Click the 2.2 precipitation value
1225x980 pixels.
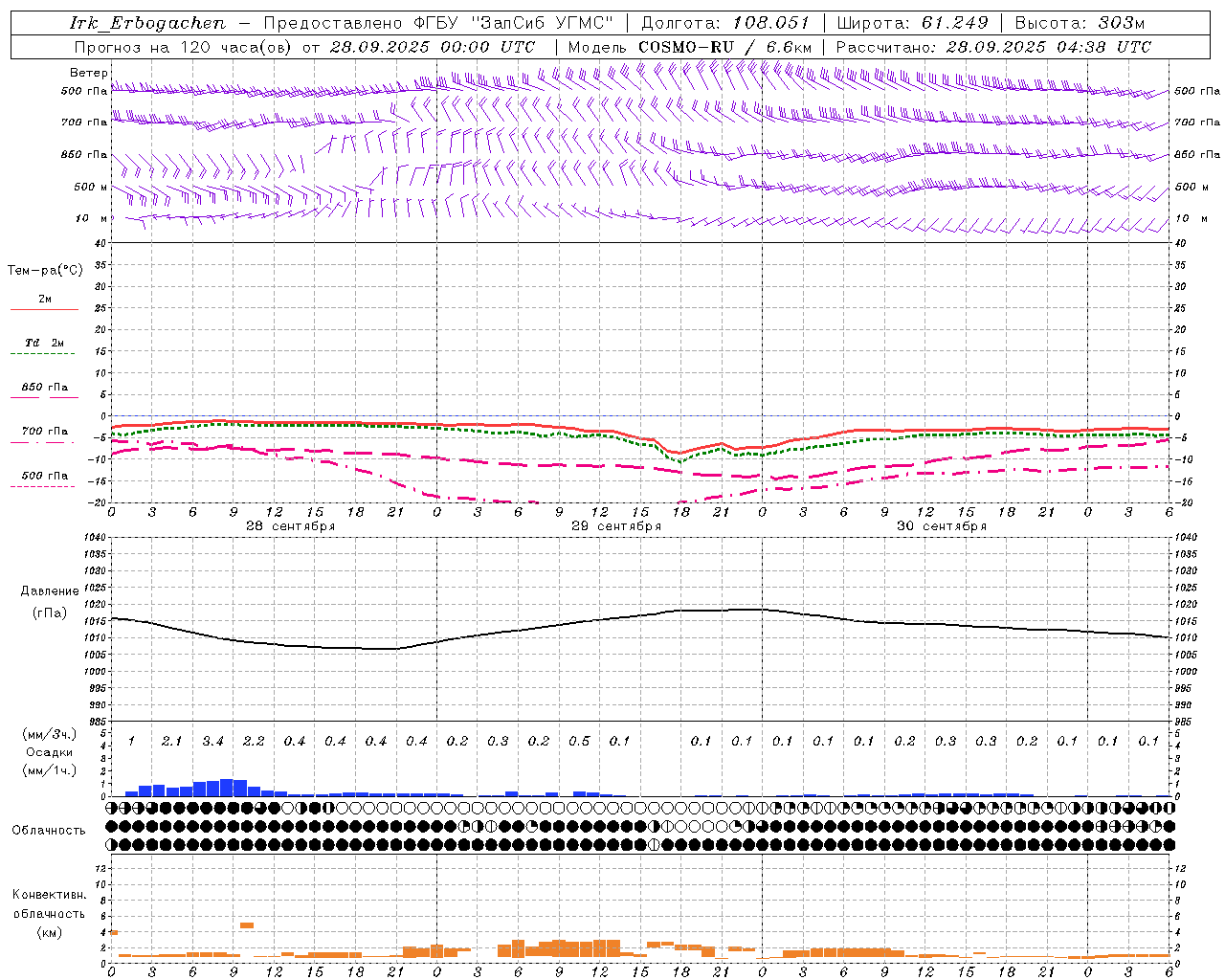tap(254, 741)
